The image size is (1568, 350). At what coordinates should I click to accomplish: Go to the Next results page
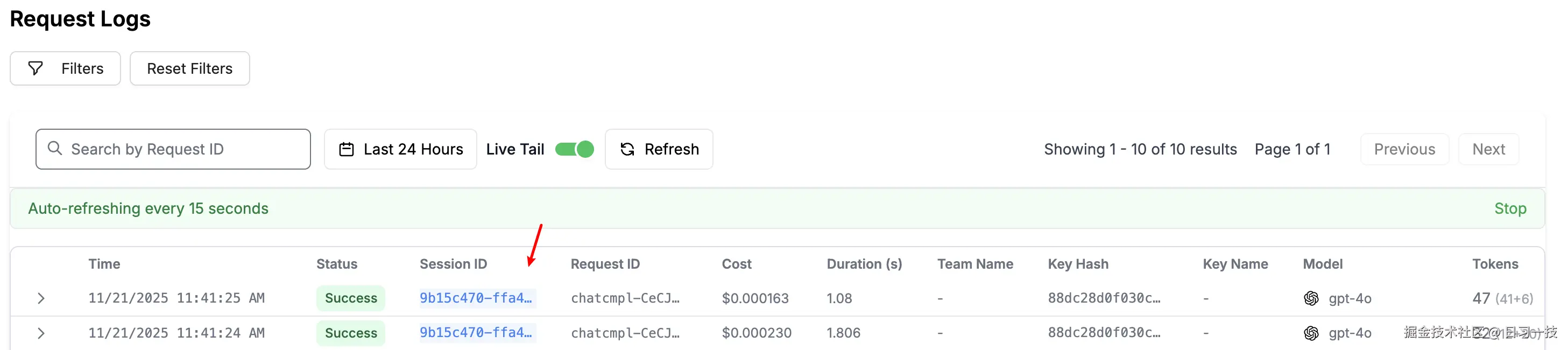pyautogui.click(x=1488, y=149)
